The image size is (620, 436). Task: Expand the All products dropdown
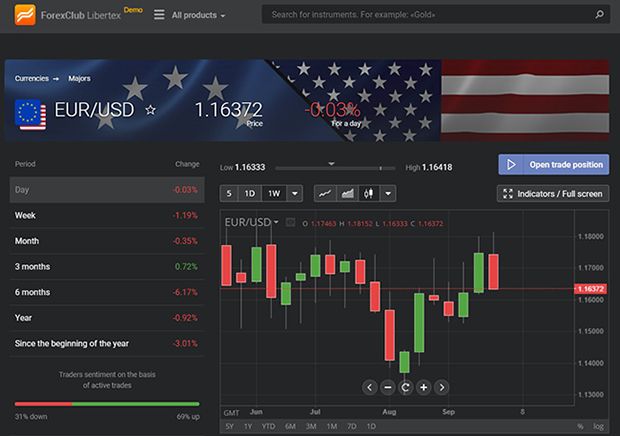[198, 16]
